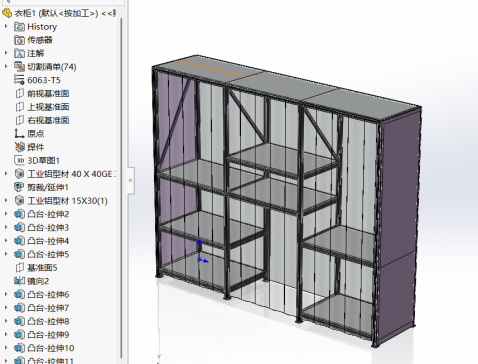
Task: Click the 凸台-拉伸8 extrude icon
Action: coord(19,321)
